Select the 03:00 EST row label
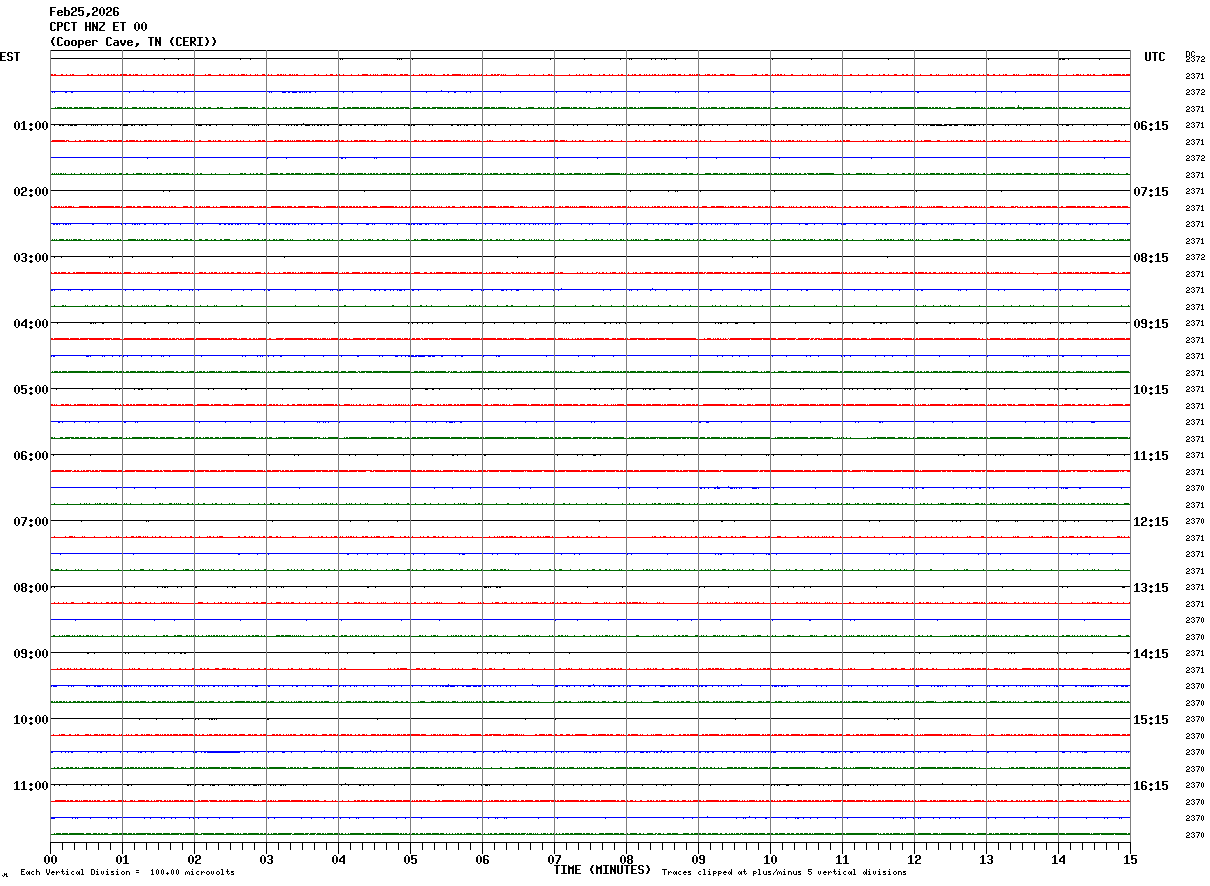 31,258
